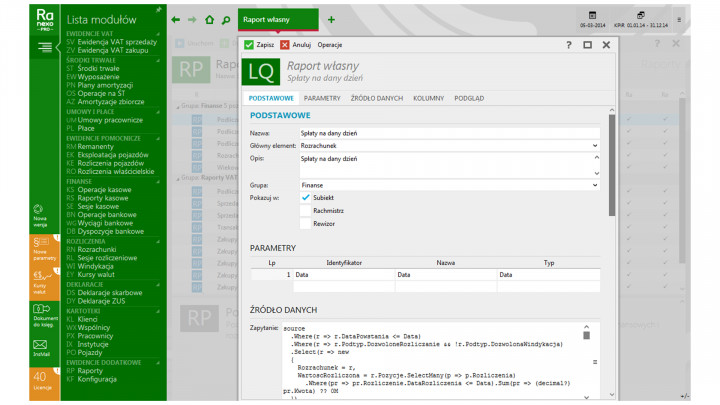Click the red Anuluj cancel icon
This screenshot has width=720, height=405.
[x=285, y=45]
